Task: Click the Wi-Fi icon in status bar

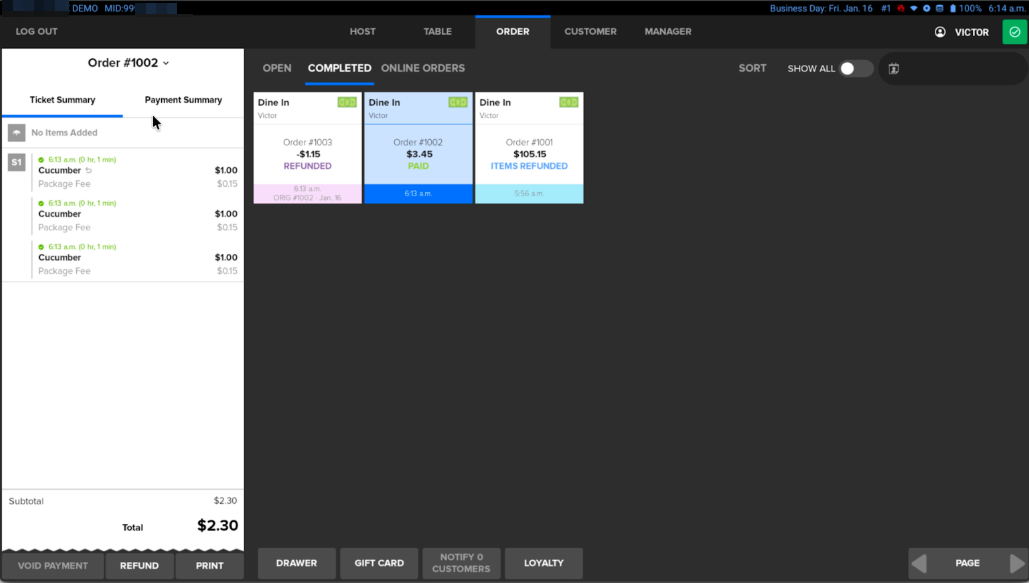Action: pyautogui.click(x=913, y=8)
